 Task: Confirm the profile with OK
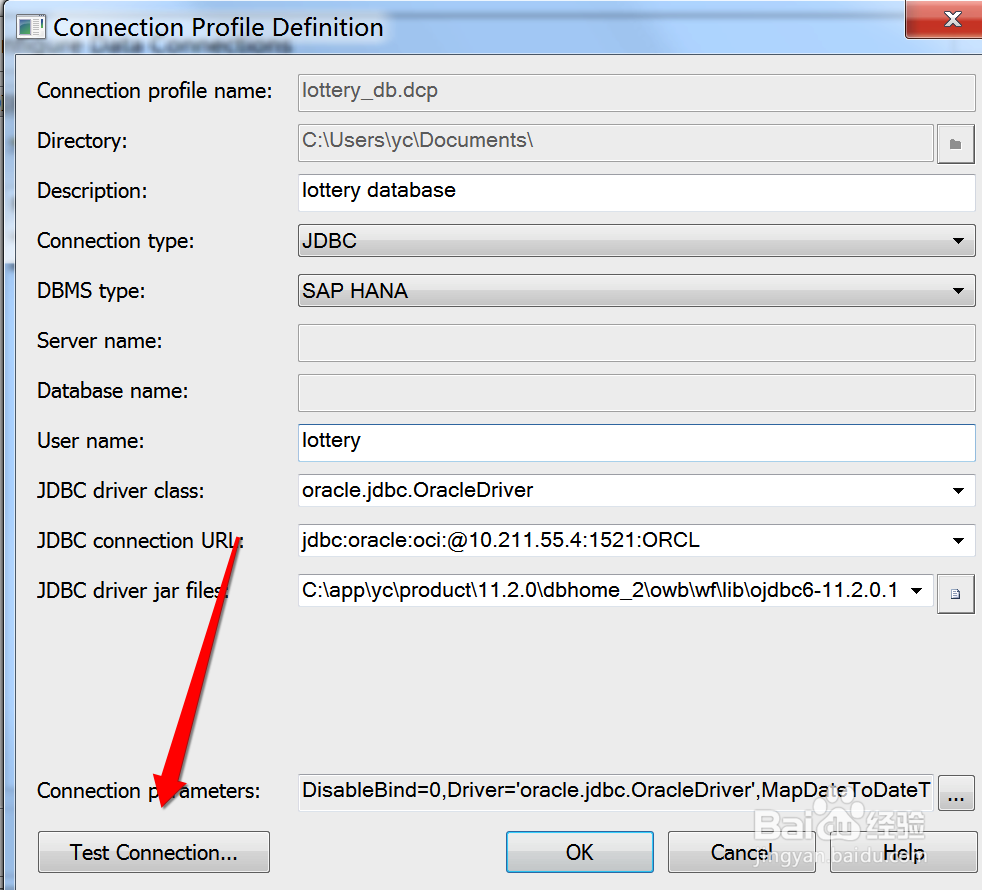point(579,852)
